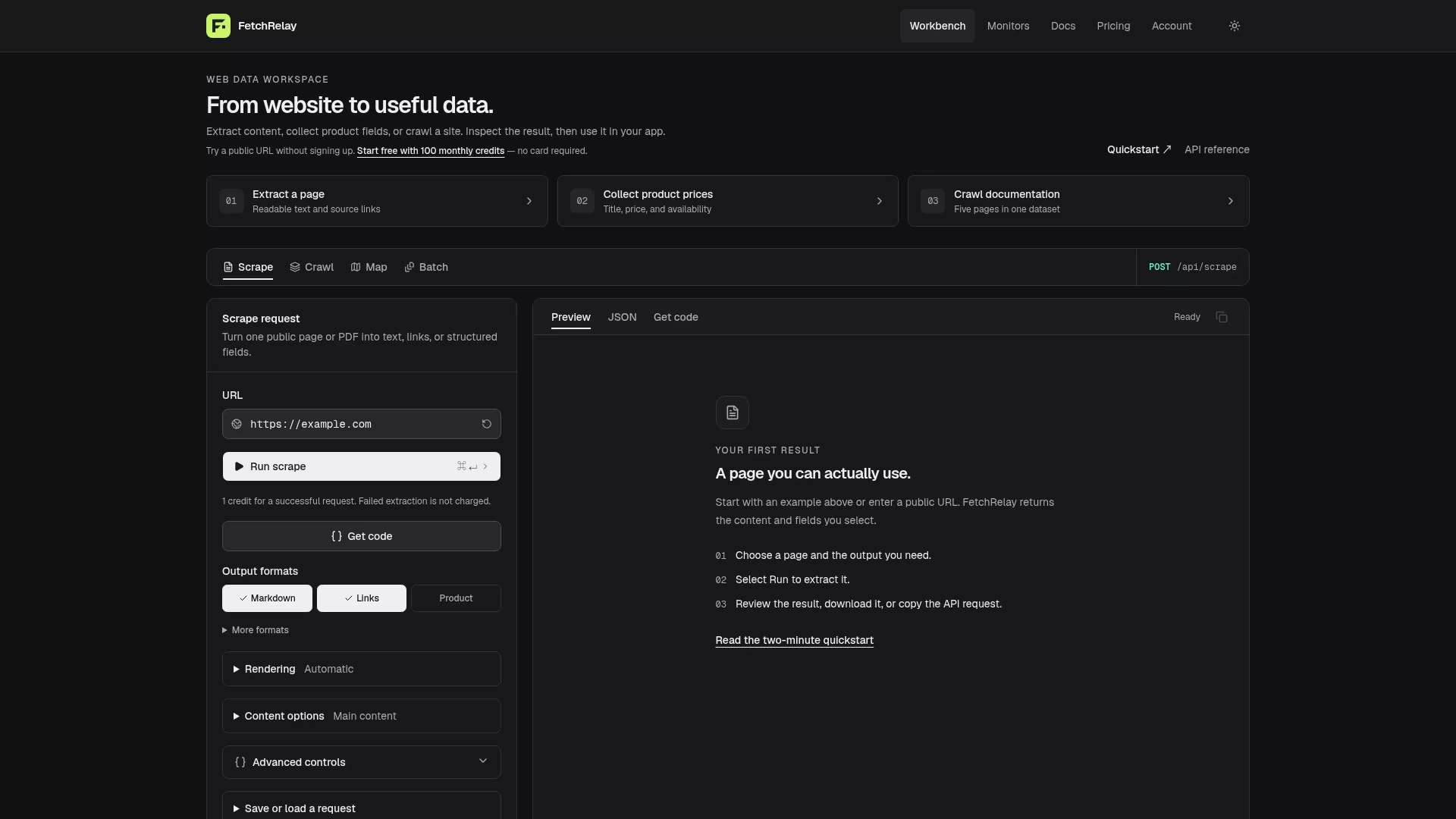Viewport: 1456px width, 819px height.
Task: Click the reset icon in URL field
Action: click(487, 424)
